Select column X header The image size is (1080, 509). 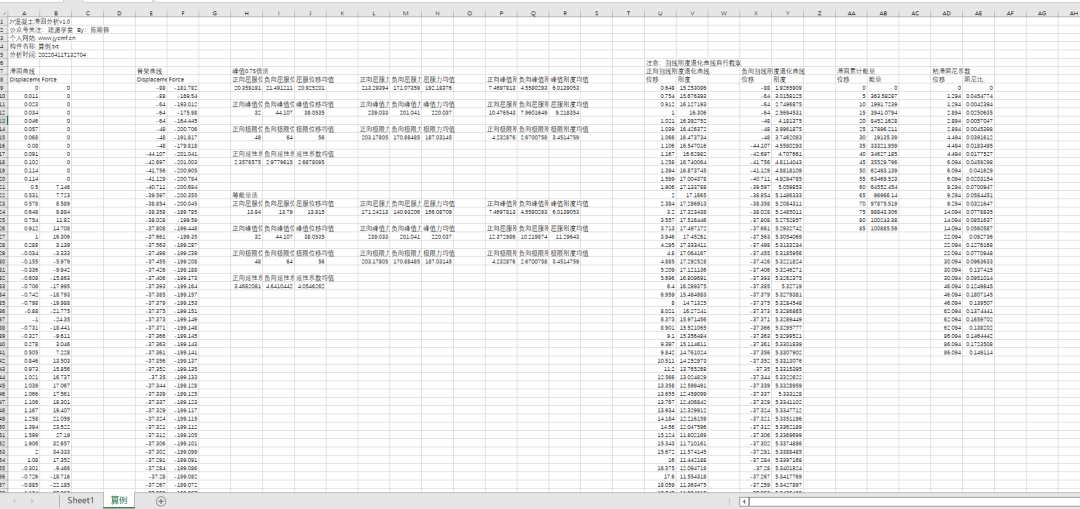tap(756, 13)
